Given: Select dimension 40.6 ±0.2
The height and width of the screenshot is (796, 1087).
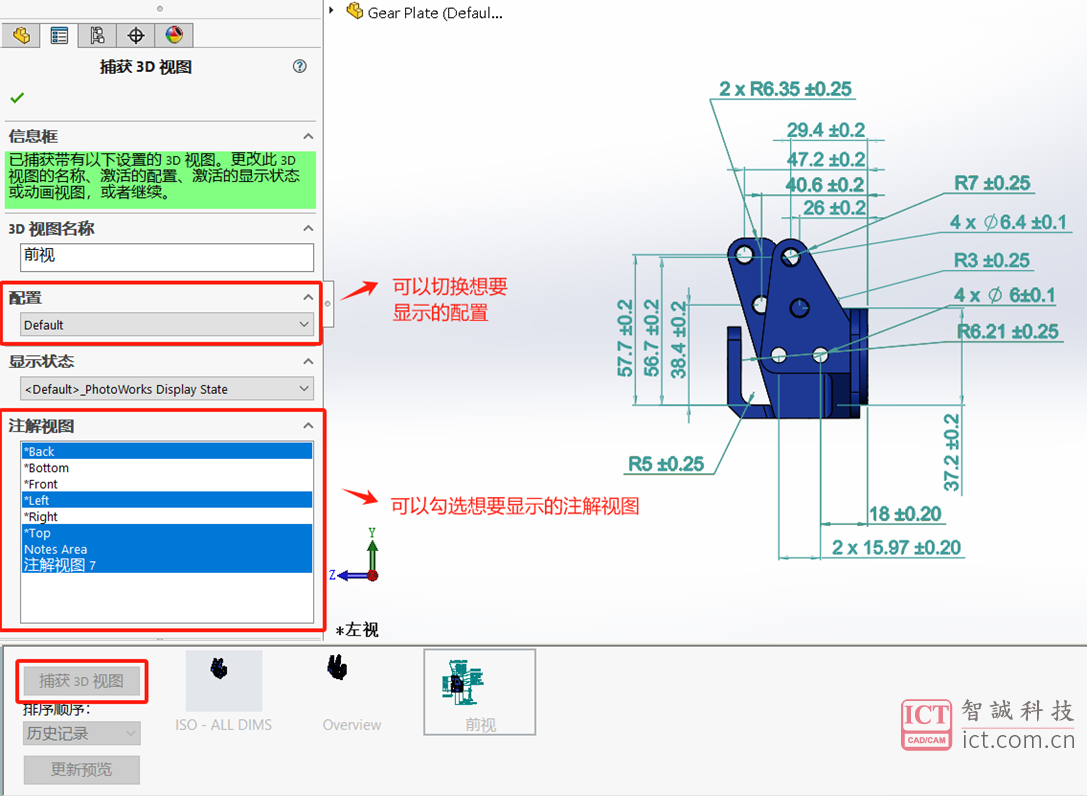Looking at the screenshot, I should coord(824,184).
